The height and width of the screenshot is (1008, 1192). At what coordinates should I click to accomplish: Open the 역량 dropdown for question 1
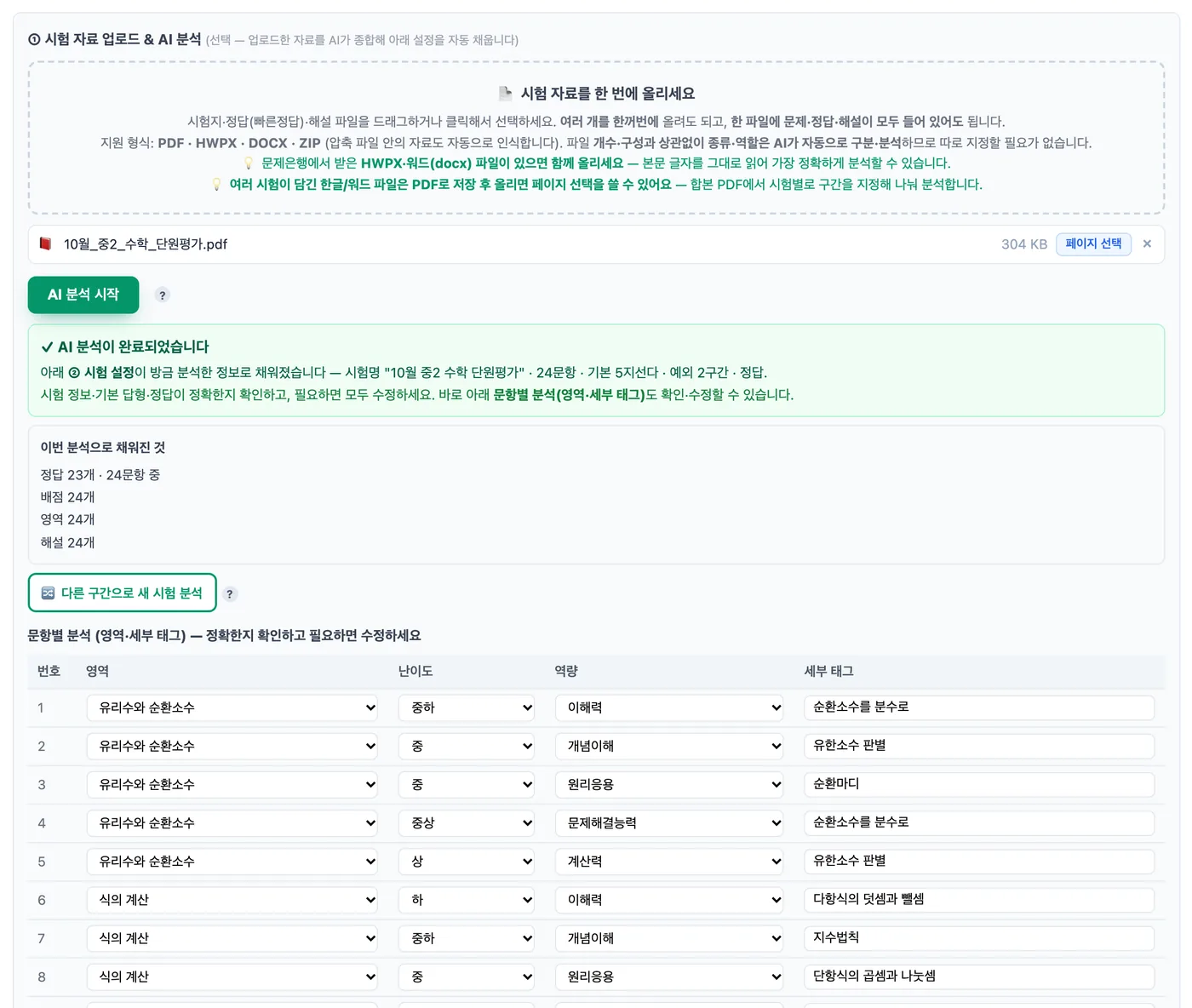point(669,707)
